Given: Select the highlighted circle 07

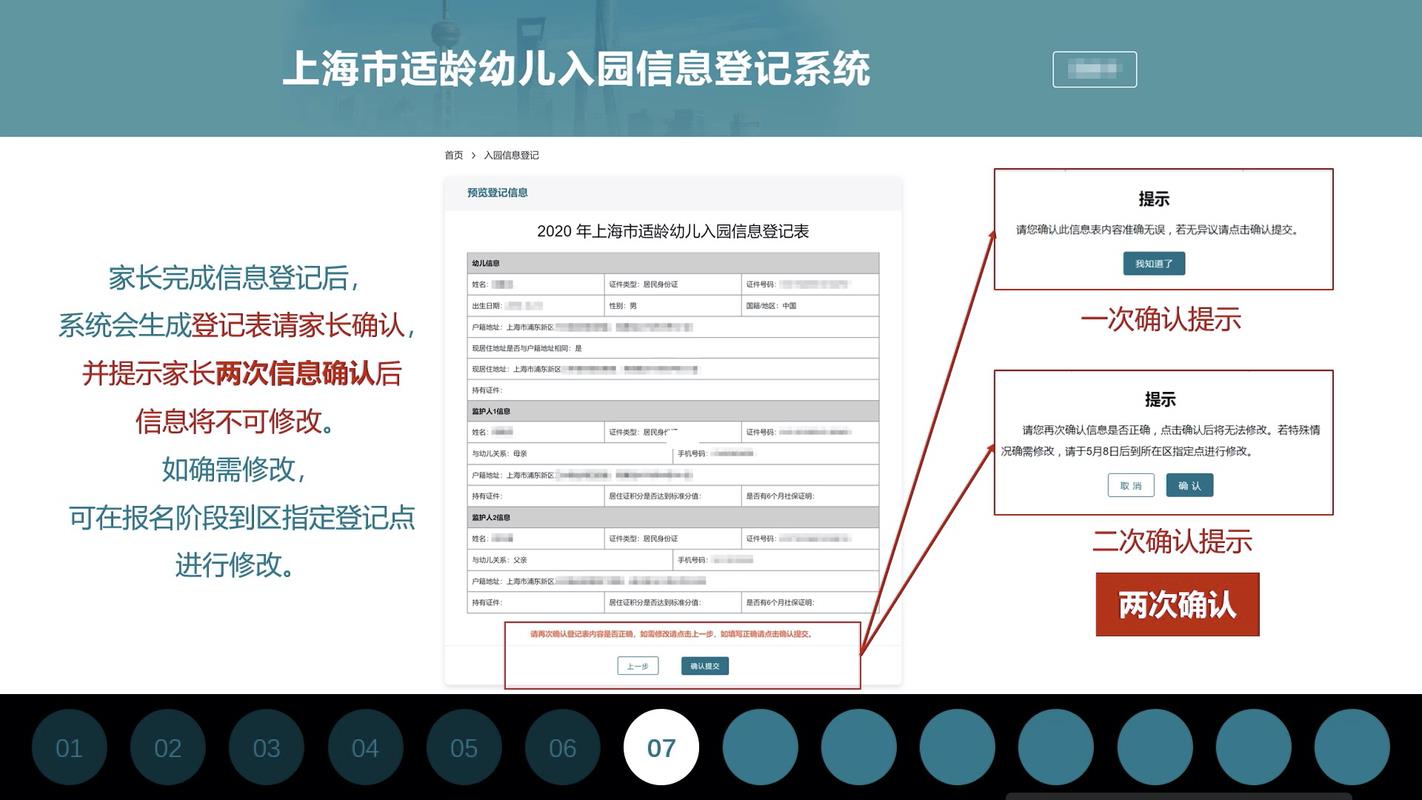Looking at the screenshot, I should 662,747.
